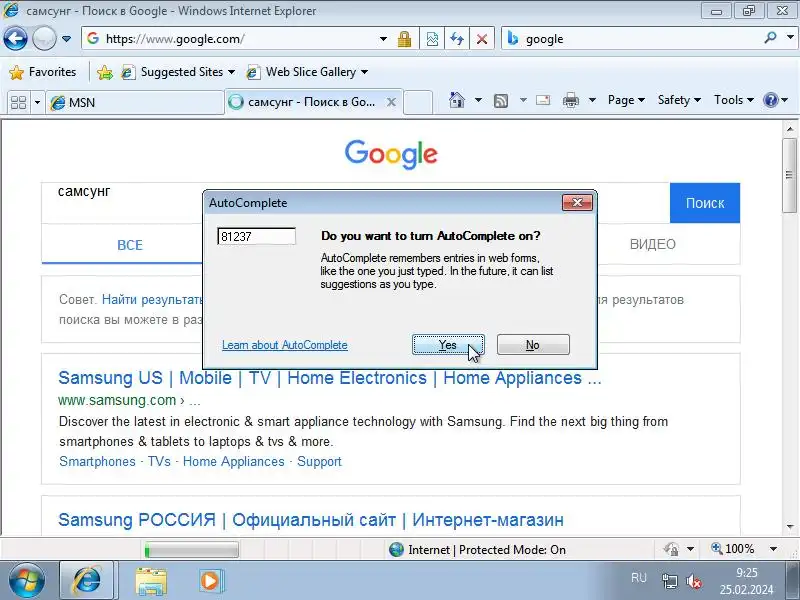This screenshot has width=800, height=600.
Task: Open Web Slice Gallery dropdown
Action: click(307, 72)
